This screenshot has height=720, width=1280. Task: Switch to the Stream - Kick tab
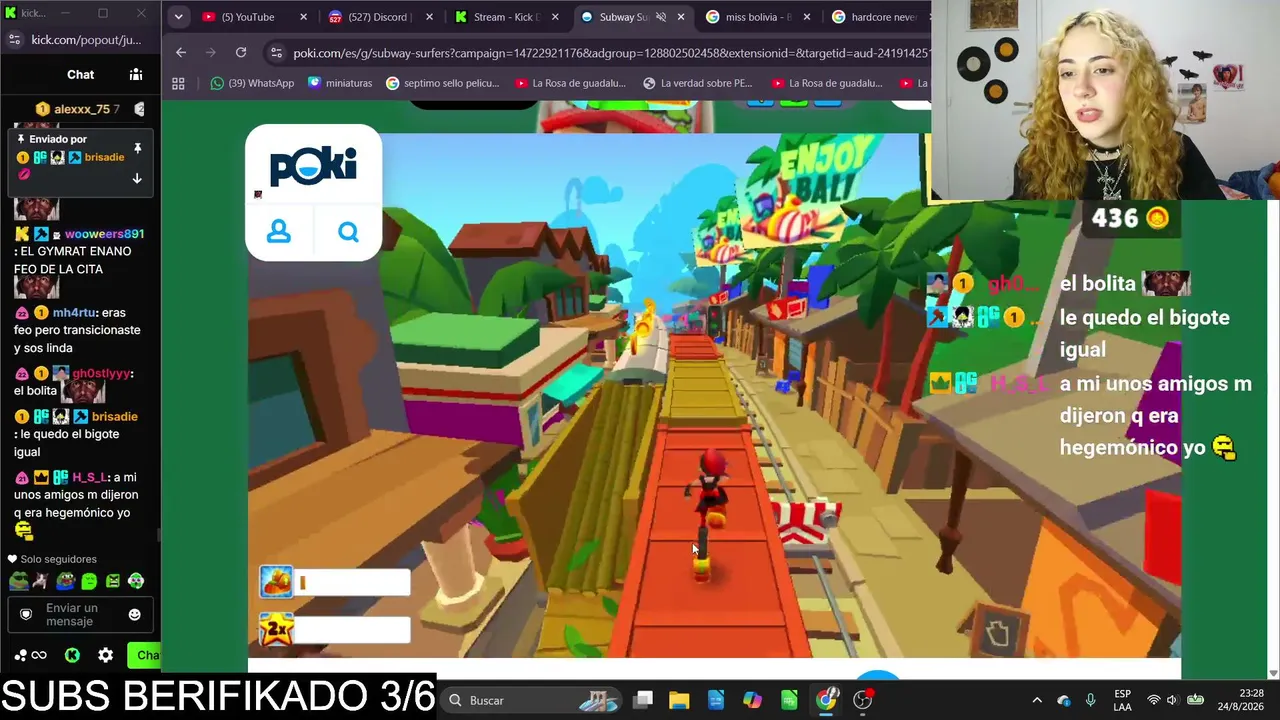click(506, 17)
